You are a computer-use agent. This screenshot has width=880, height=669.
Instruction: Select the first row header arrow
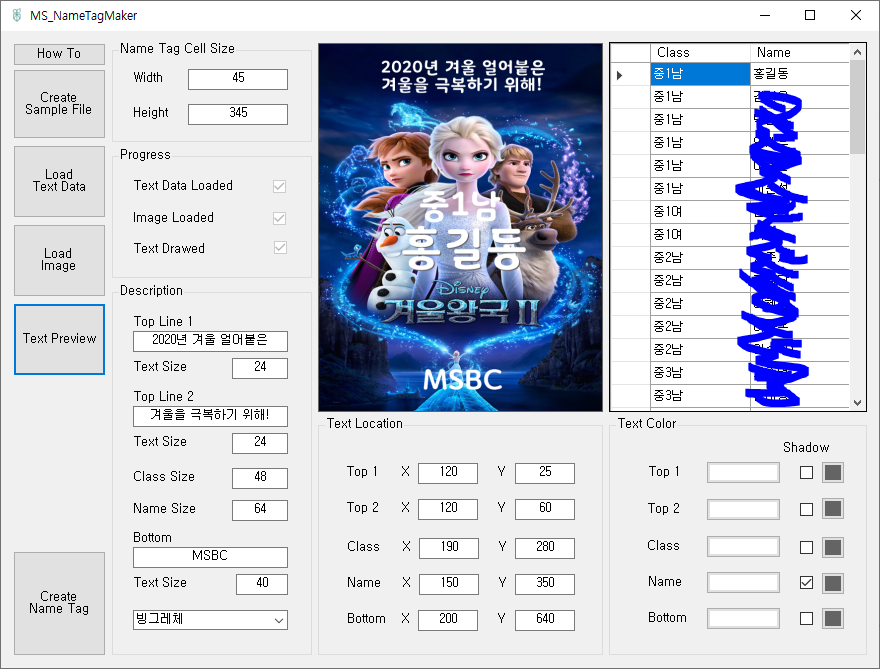tap(630, 74)
